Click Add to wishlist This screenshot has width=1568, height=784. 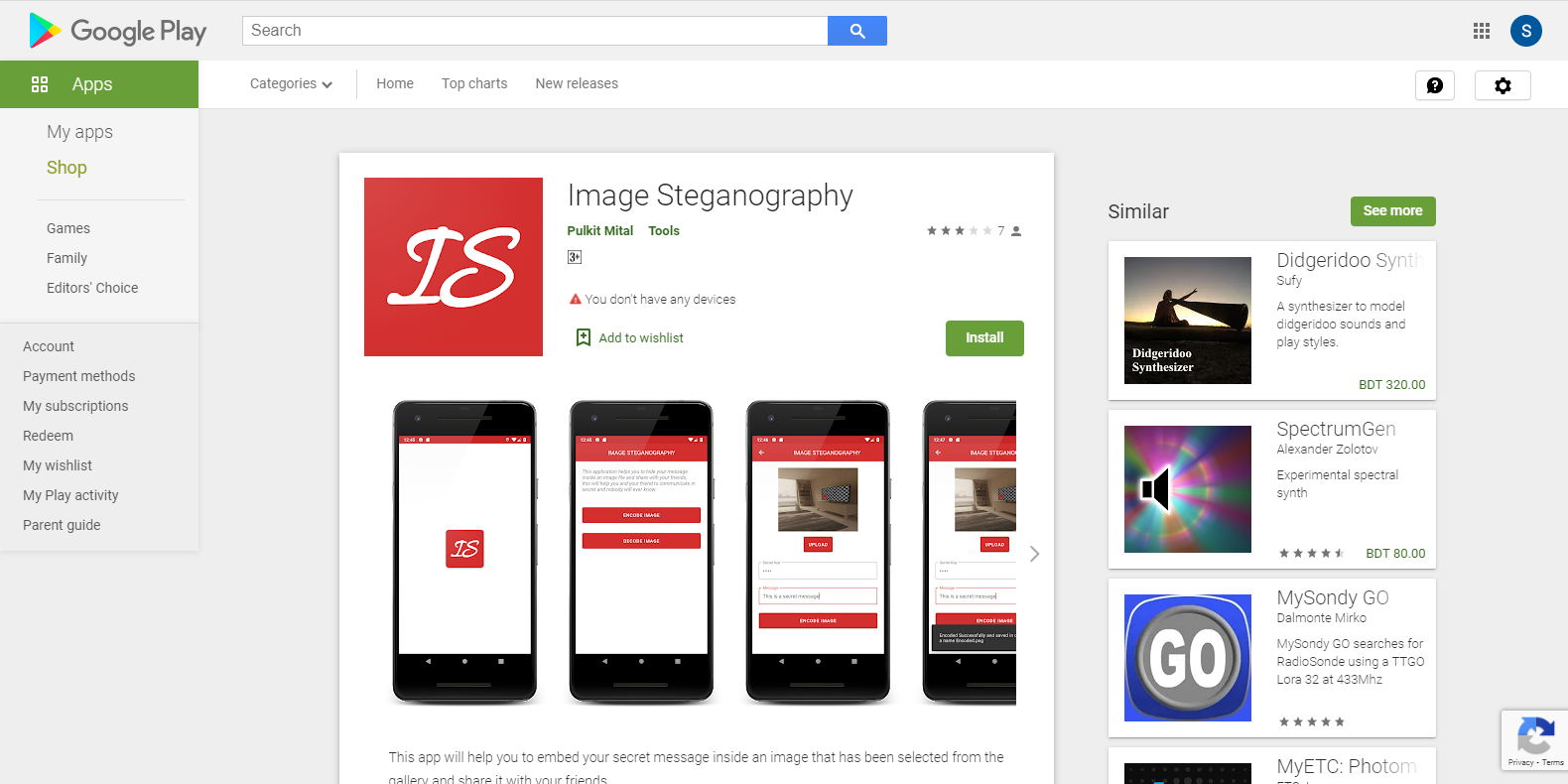coord(641,338)
